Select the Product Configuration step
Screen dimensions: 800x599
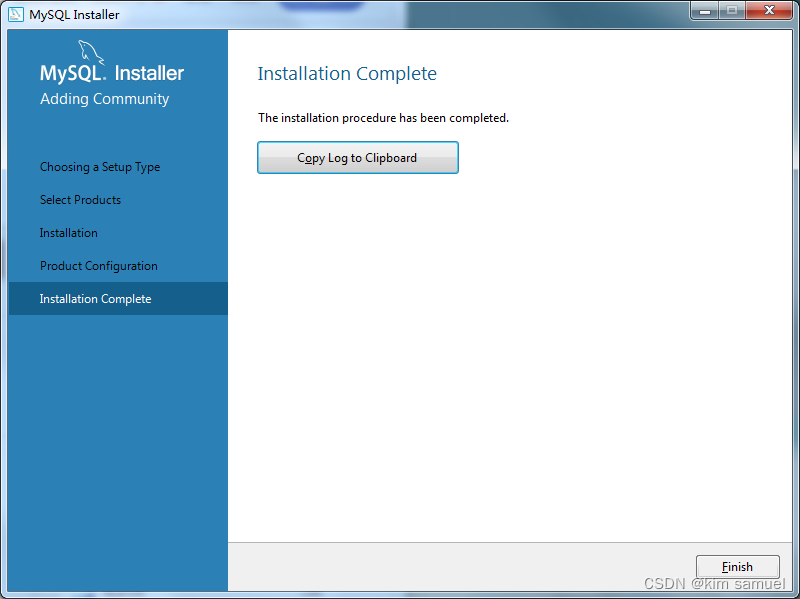tap(98, 265)
